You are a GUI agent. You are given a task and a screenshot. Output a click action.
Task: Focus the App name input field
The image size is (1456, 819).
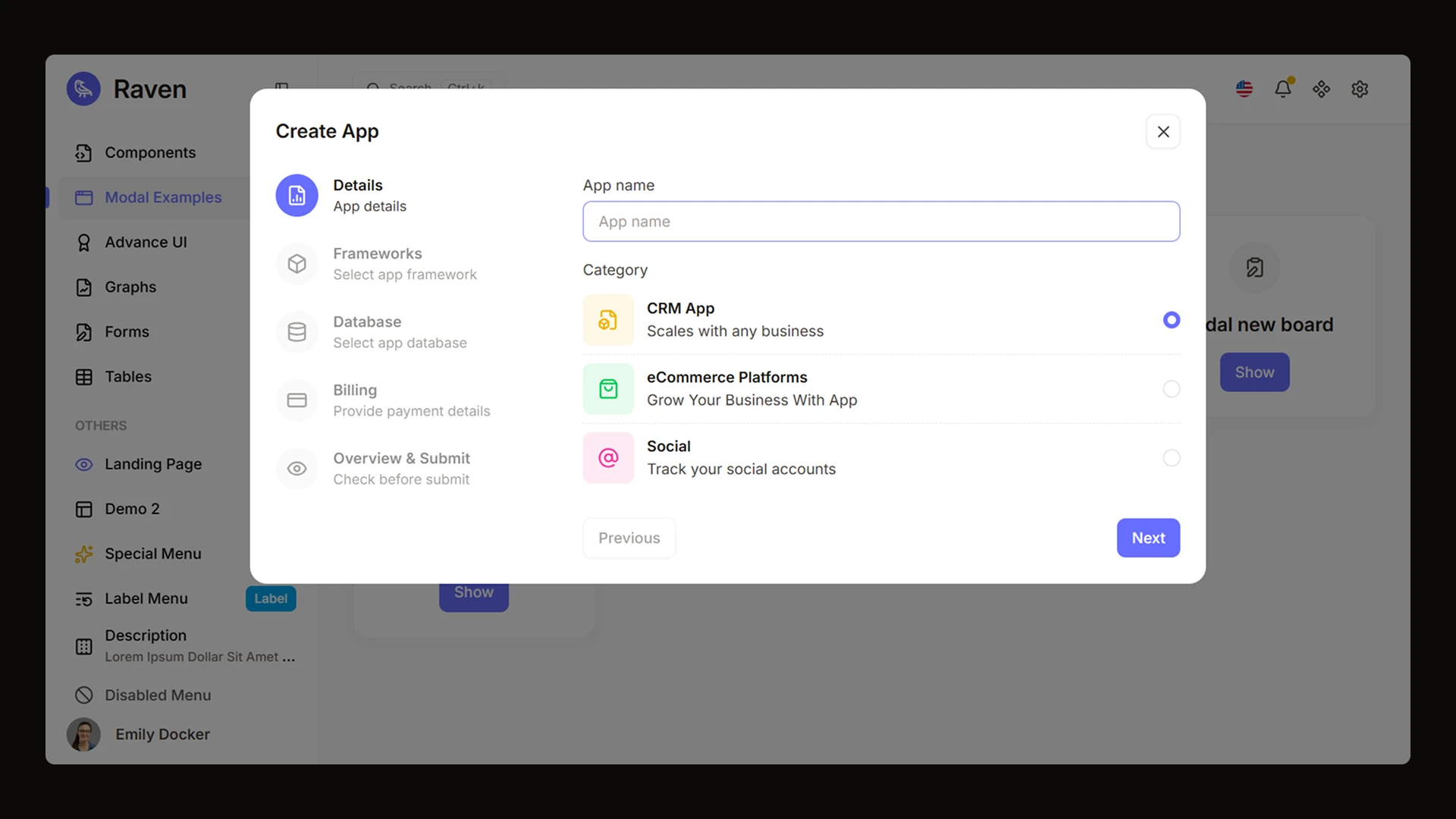pos(881,221)
